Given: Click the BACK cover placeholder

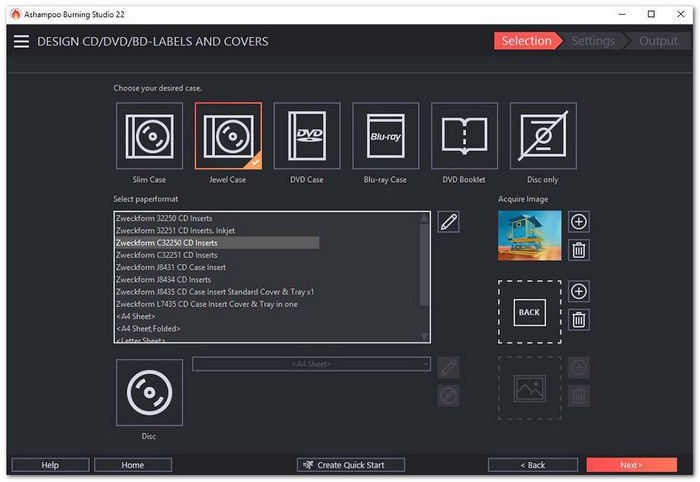Looking at the screenshot, I should click(529, 312).
